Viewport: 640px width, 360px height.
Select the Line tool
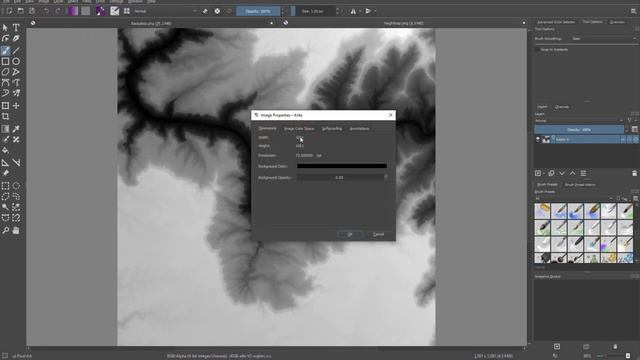[x=16, y=51]
